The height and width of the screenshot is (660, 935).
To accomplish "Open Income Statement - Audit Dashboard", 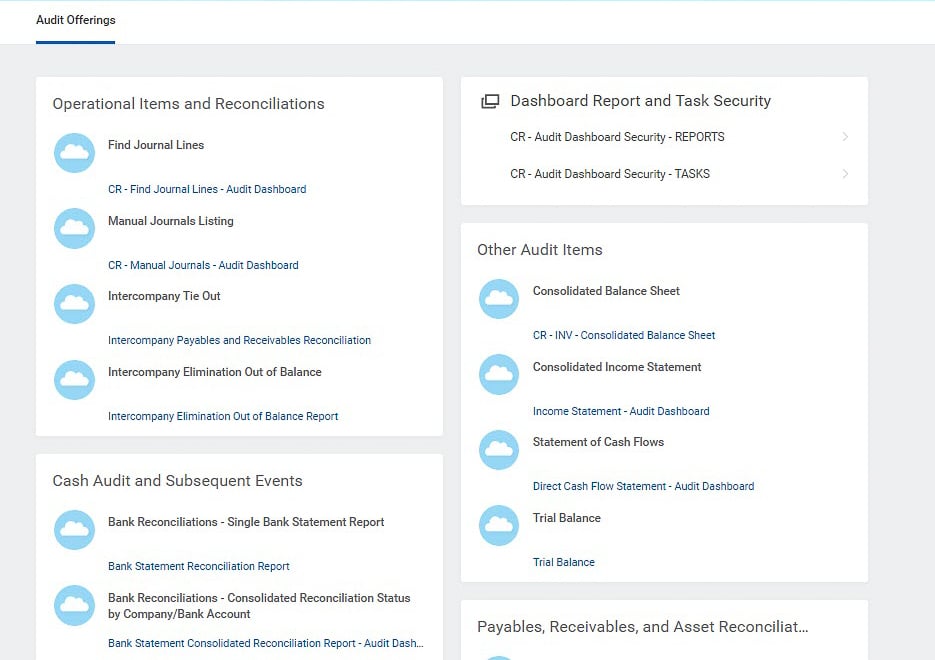I will coord(621,411).
